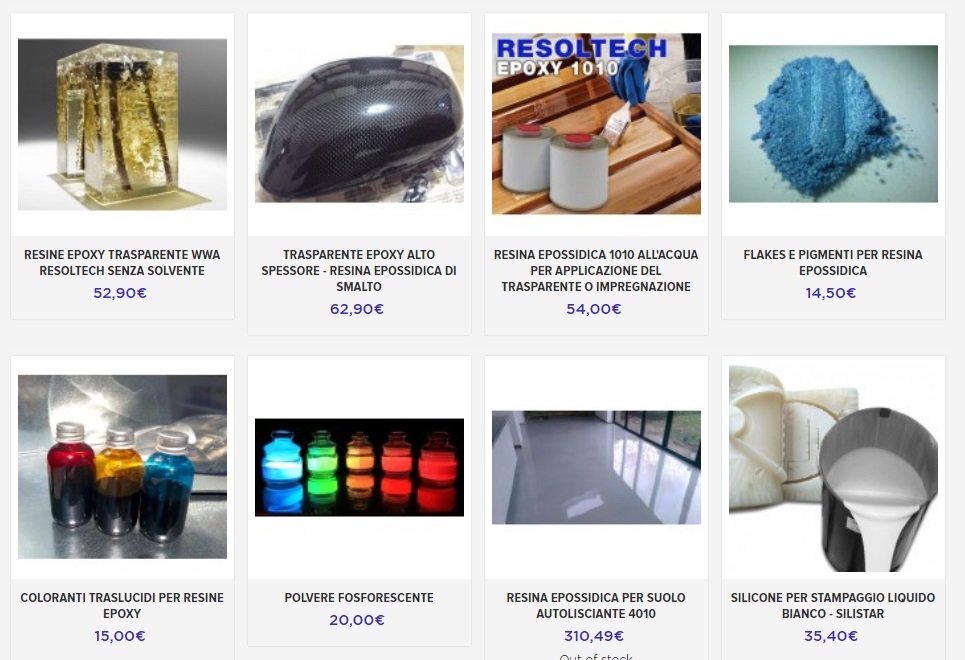Follow 'Trasparente Epoxy Alto Spessore' product link
The width and height of the screenshot is (965, 660).
click(359, 271)
